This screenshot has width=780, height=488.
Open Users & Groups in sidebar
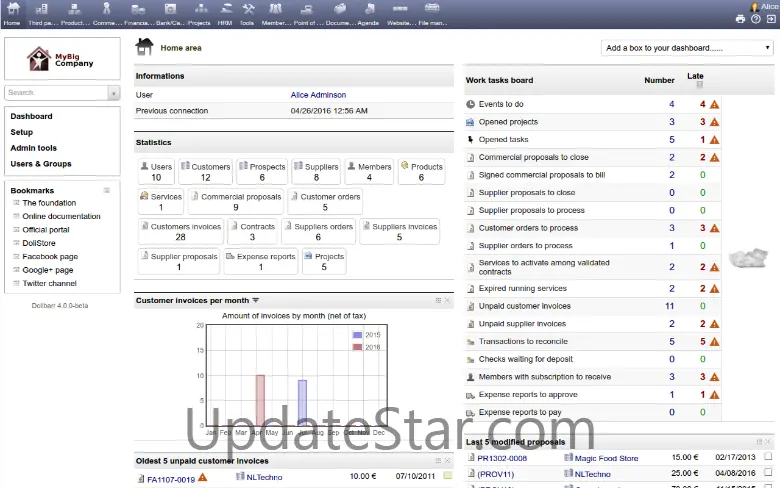pyautogui.click(x=41, y=163)
